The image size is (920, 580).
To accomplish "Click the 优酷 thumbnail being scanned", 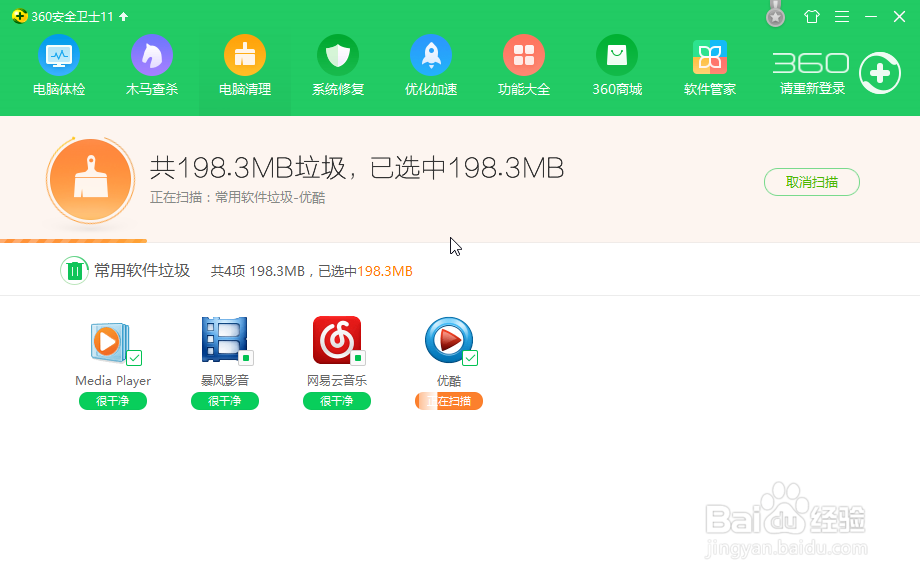I will [448, 340].
